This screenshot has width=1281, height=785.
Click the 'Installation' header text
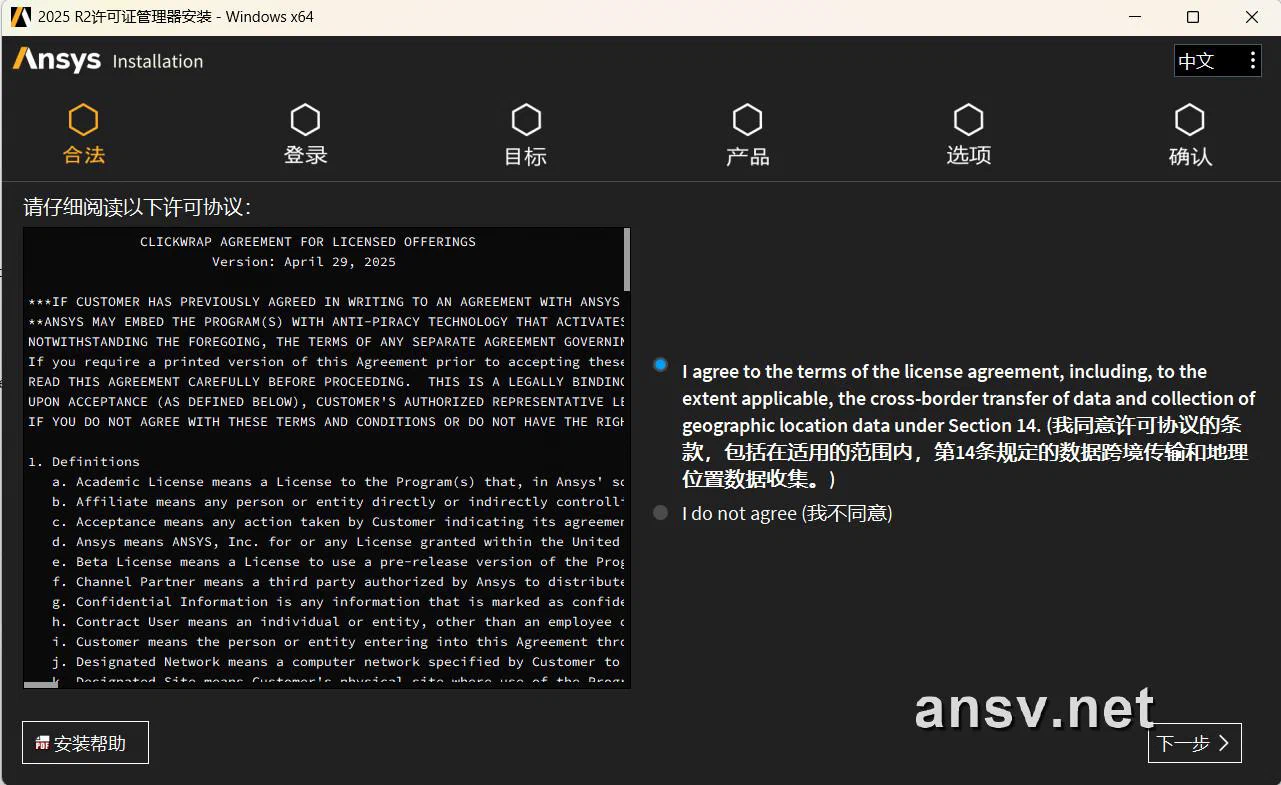point(158,61)
